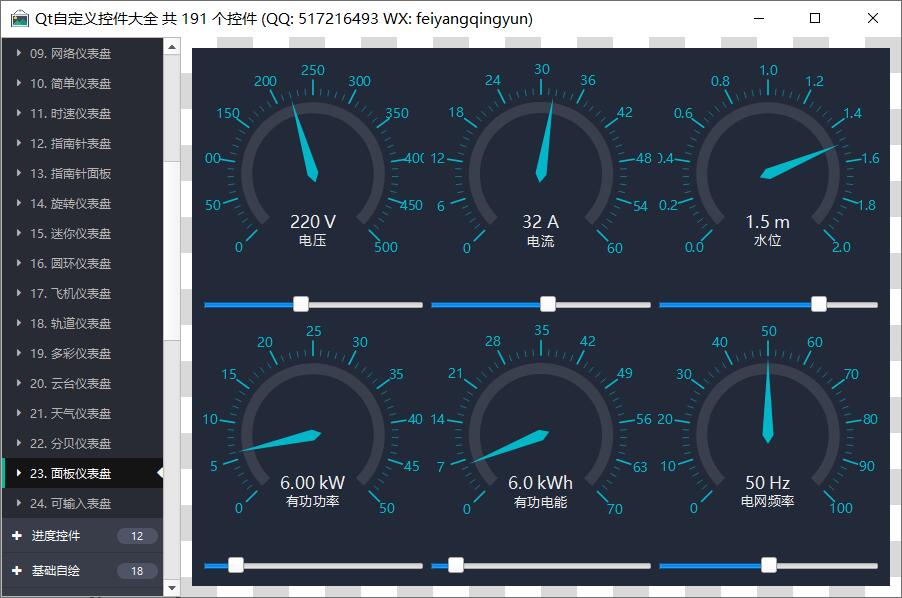
Task: Click the plus icon beside 基础自绘
Action: (17, 571)
